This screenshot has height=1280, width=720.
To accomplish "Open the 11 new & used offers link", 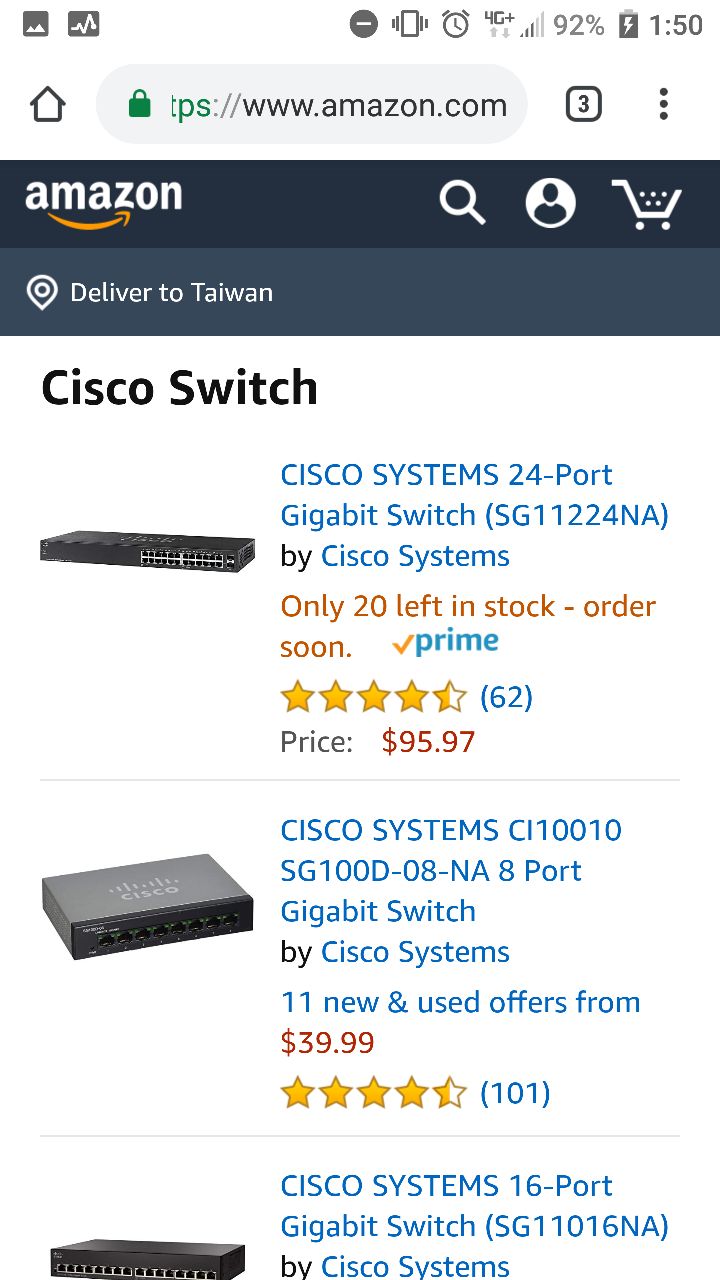I will tap(460, 1003).
